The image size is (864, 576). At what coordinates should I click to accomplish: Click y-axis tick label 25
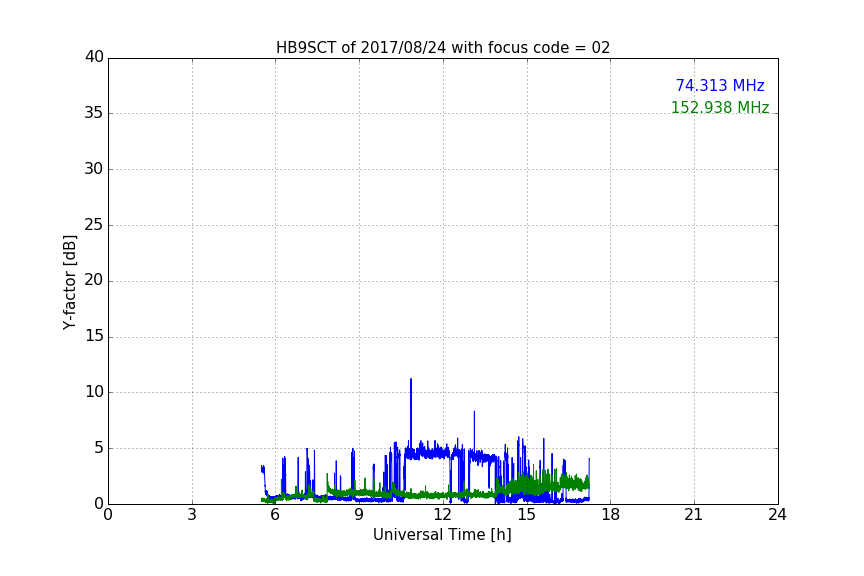94,224
